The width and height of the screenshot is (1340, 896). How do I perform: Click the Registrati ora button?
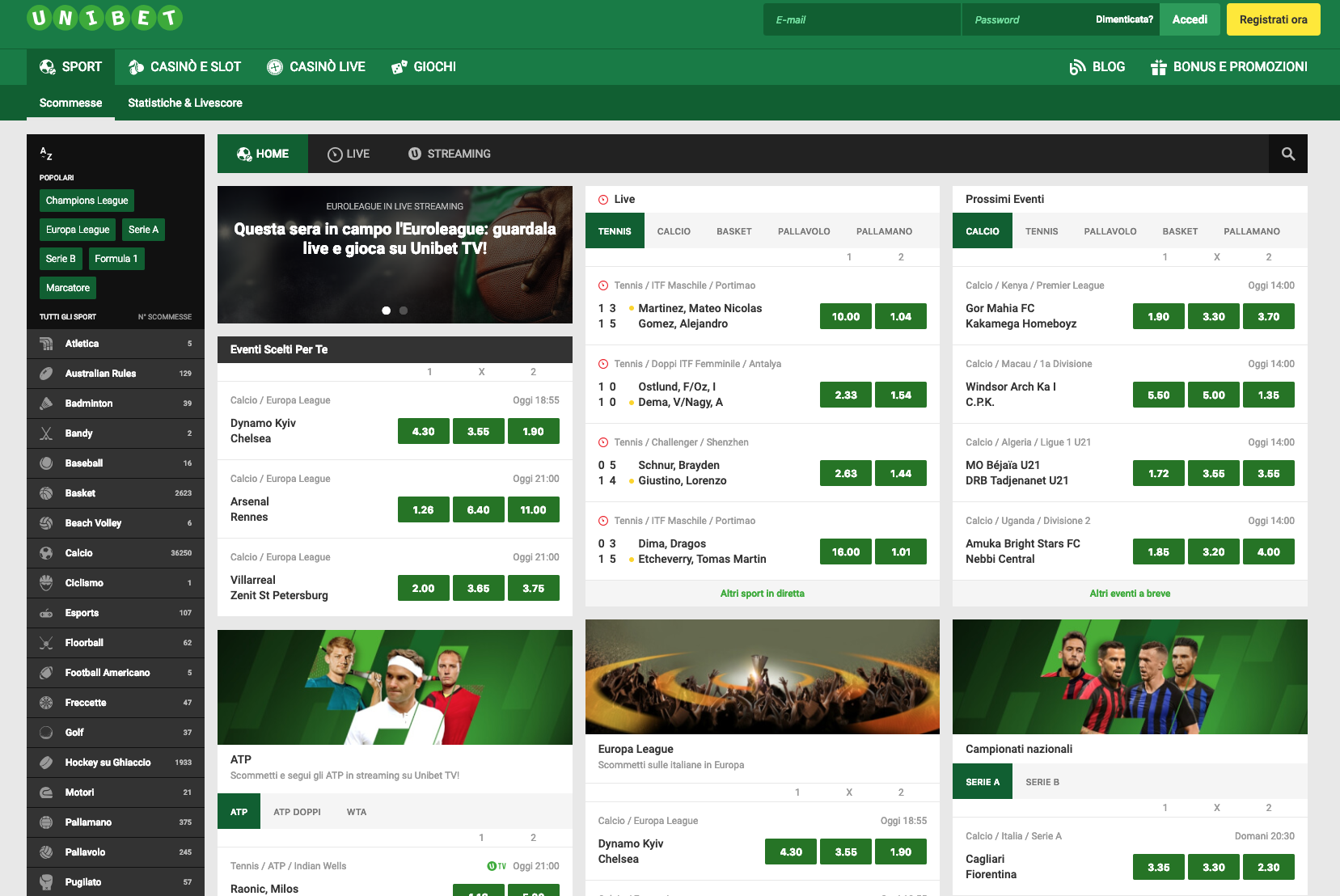[1273, 19]
